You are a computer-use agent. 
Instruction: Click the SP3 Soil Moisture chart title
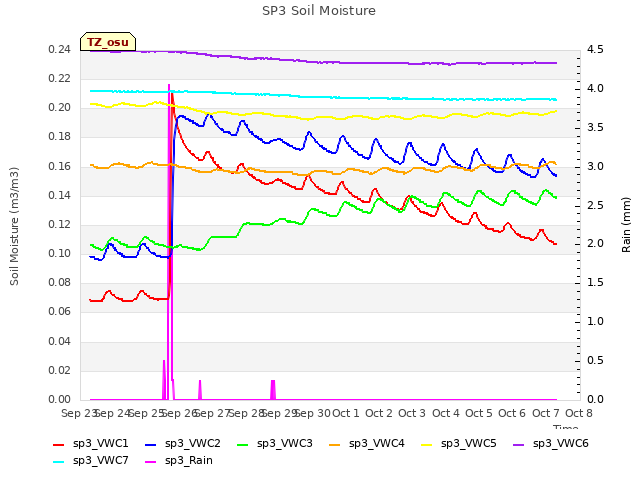pyautogui.click(x=319, y=11)
